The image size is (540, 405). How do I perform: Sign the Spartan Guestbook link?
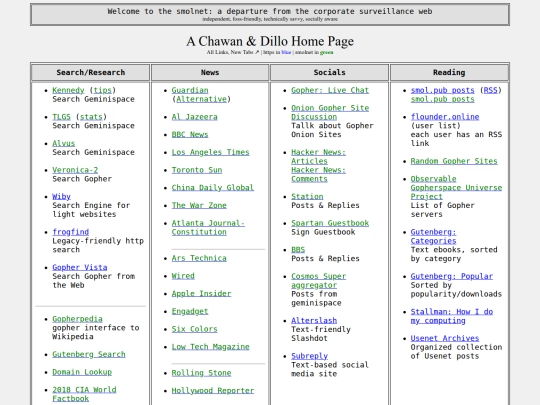point(330,223)
